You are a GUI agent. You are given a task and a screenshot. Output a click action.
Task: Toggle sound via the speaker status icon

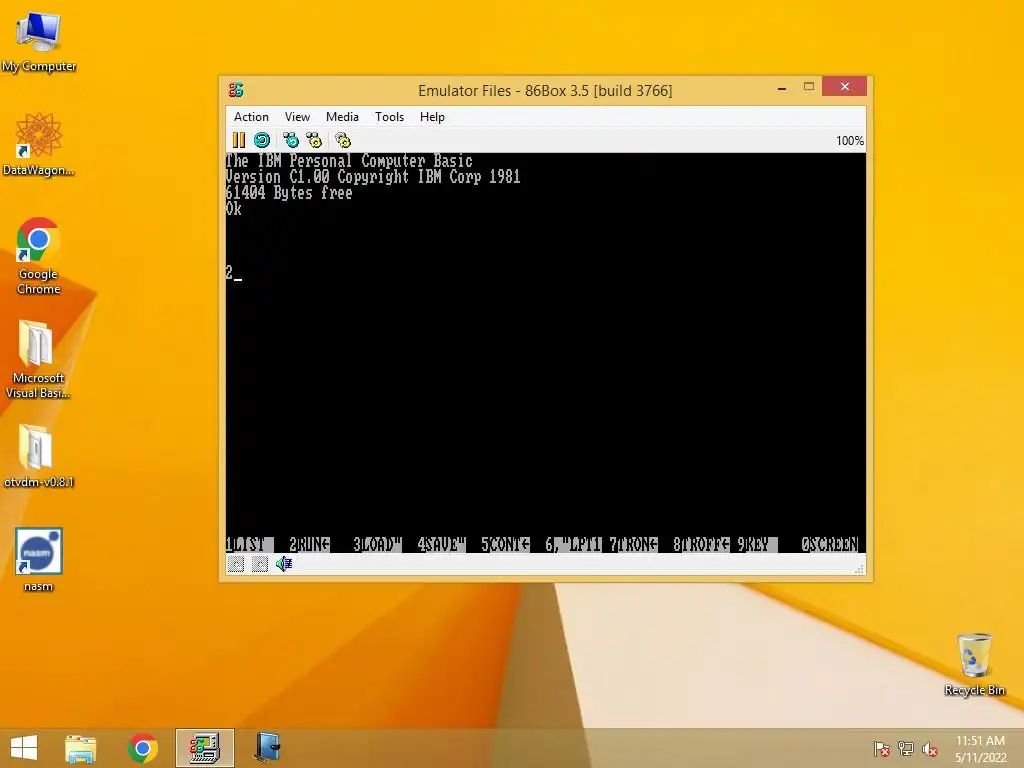pyautogui.click(x=283, y=564)
